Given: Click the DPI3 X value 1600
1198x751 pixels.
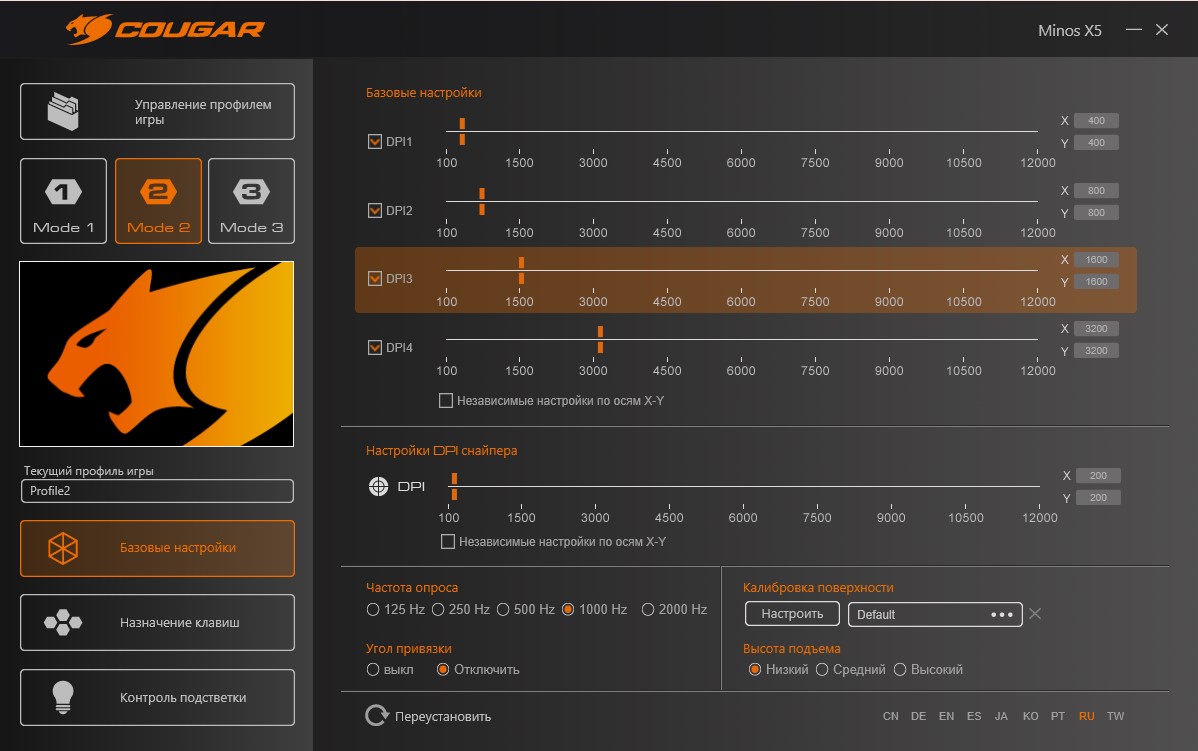Looking at the screenshot, I should coord(1096,260).
